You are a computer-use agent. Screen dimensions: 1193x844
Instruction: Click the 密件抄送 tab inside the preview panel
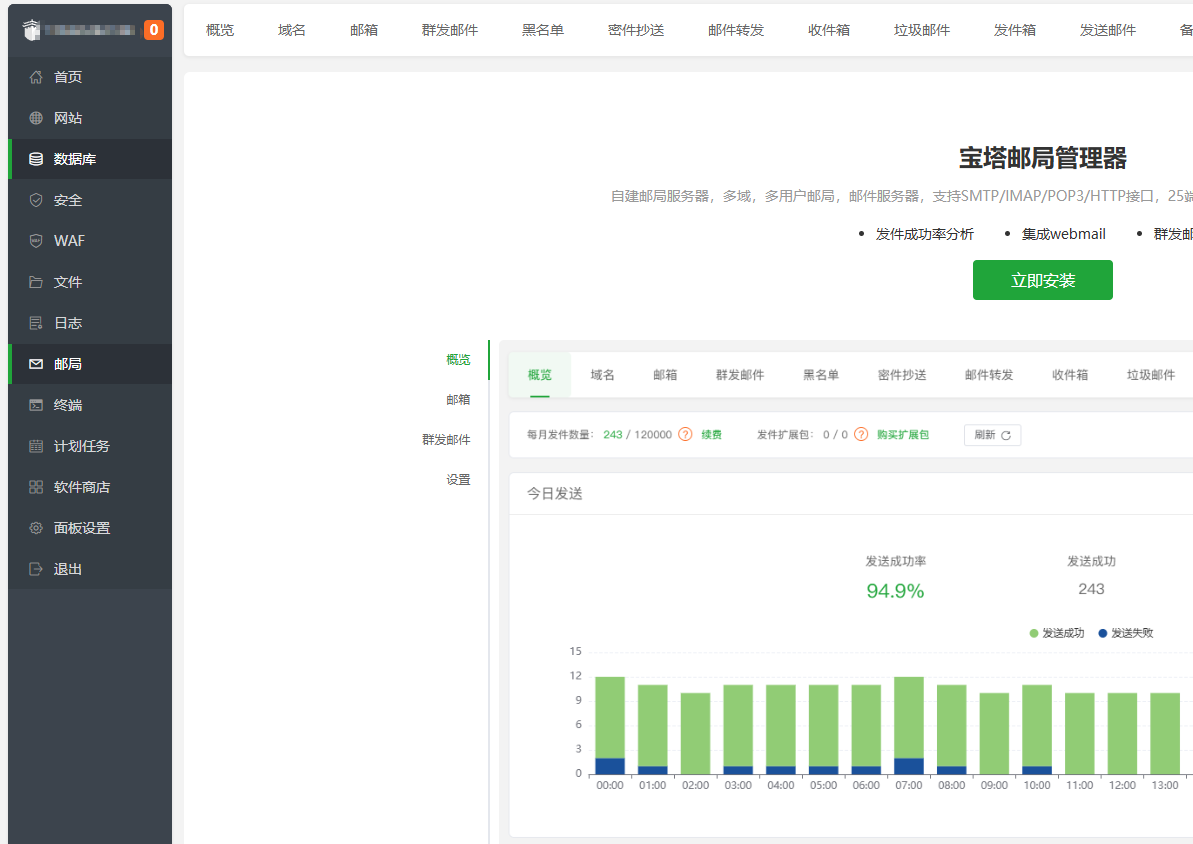point(902,374)
